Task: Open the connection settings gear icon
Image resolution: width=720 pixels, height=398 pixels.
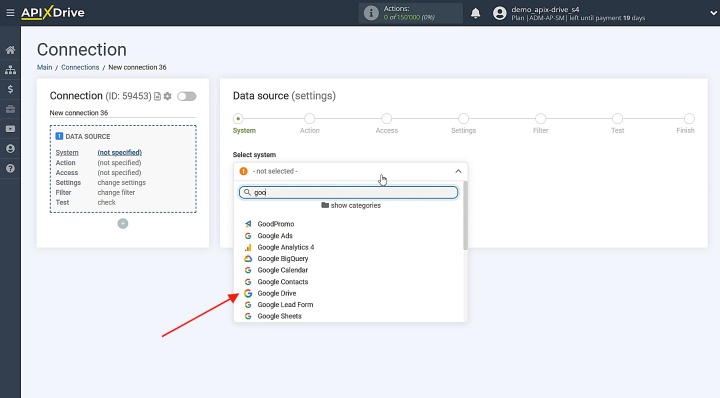Action: (x=168, y=96)
